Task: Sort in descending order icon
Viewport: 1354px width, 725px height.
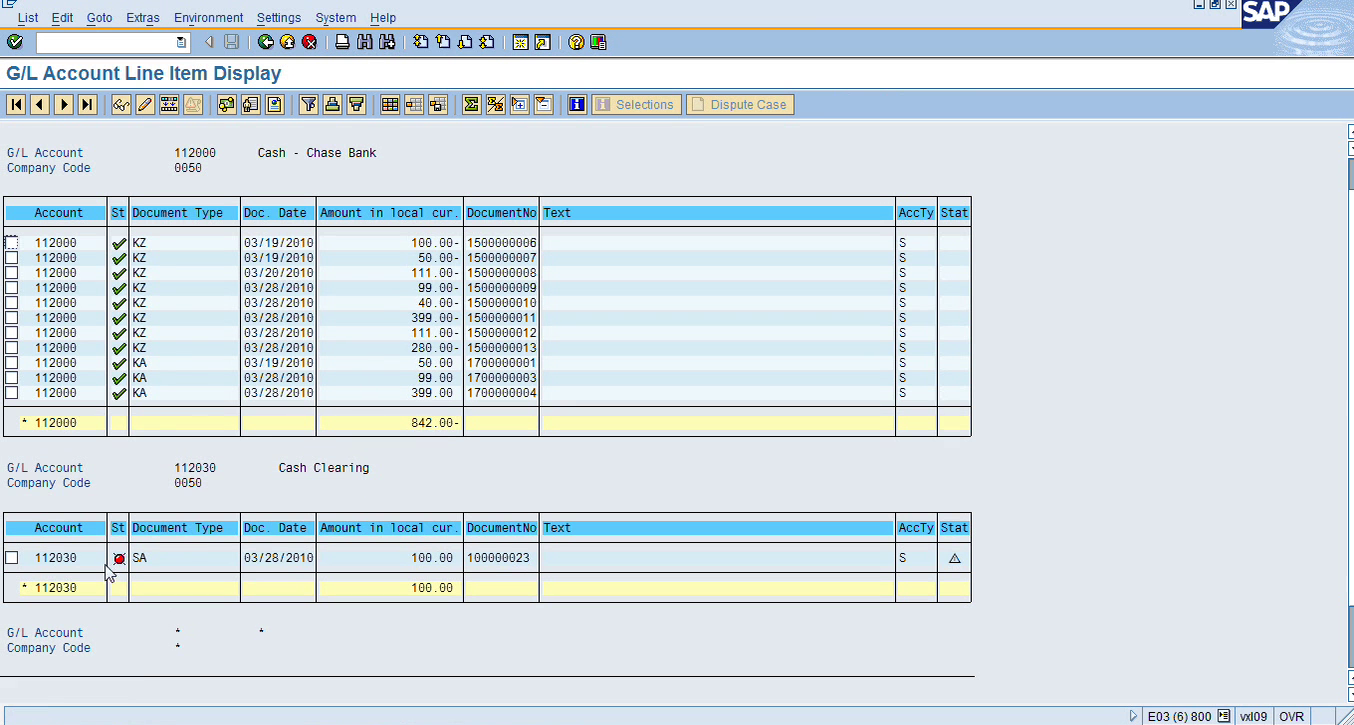Action: coord(356,104)
